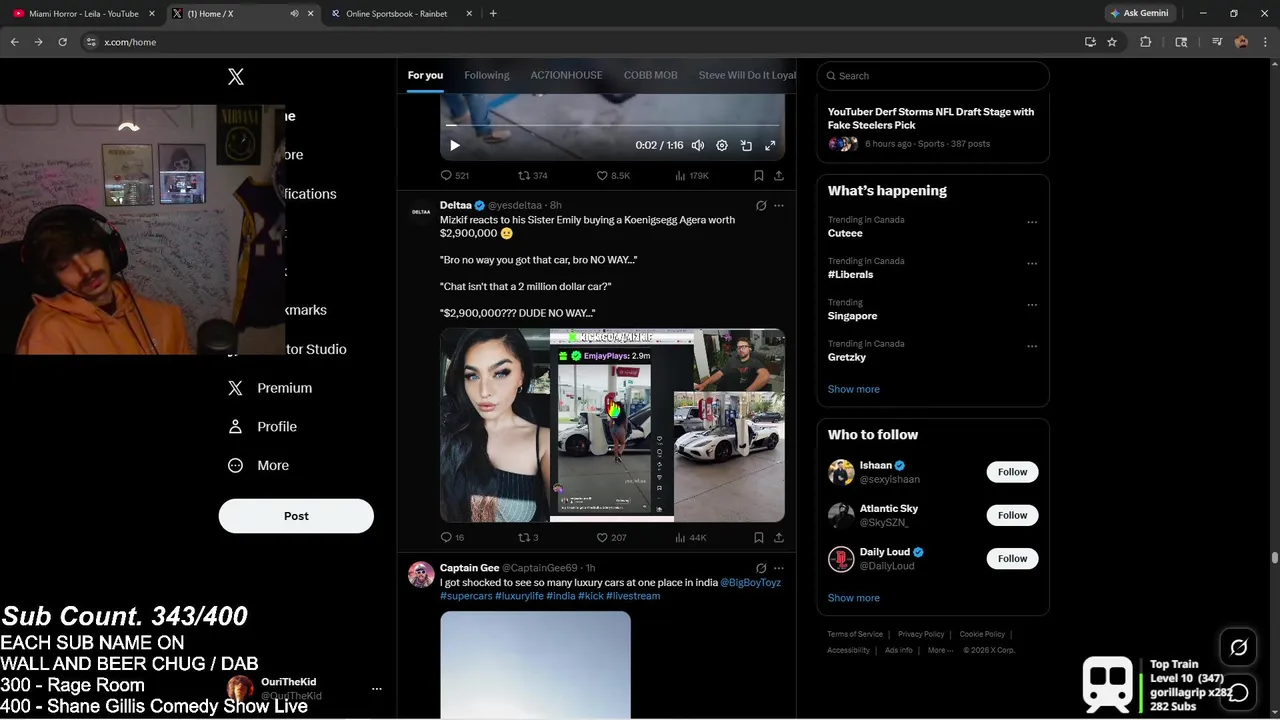
Task: Show more under What's happening
Action: coord(854,389)
